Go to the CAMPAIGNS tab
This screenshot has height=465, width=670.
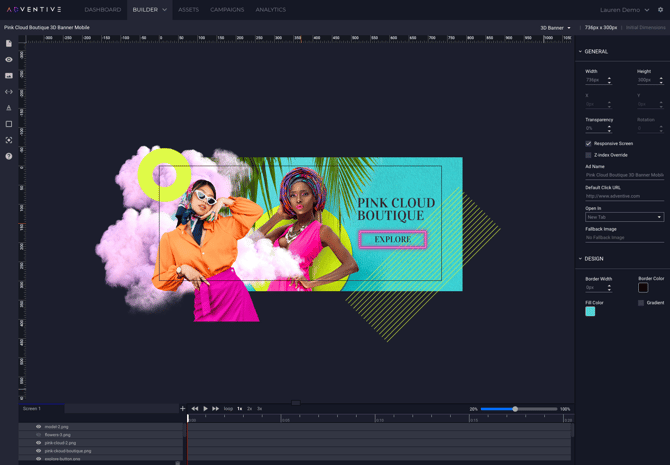[x=227, y=9]
